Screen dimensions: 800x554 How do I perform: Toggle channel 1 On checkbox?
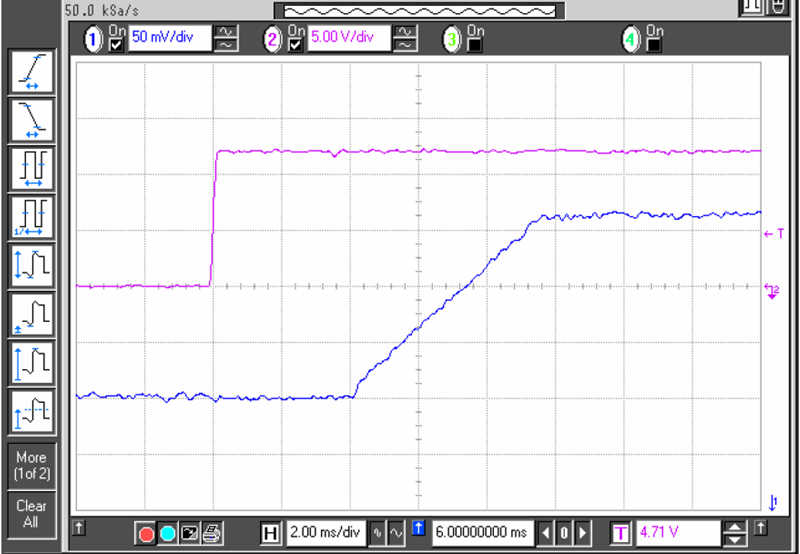116,45
